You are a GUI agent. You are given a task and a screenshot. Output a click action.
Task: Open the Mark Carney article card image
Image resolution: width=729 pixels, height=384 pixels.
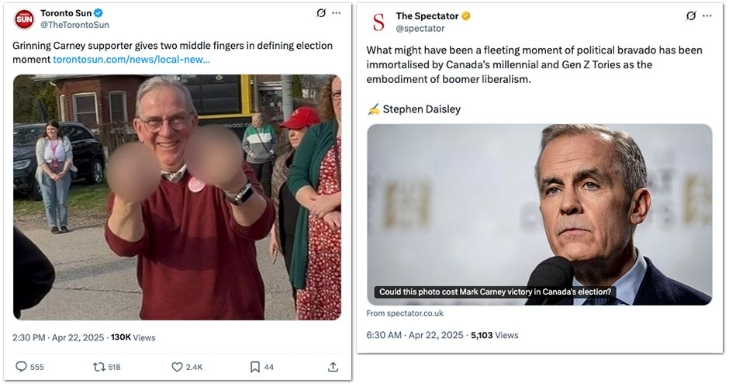(539, 214)
